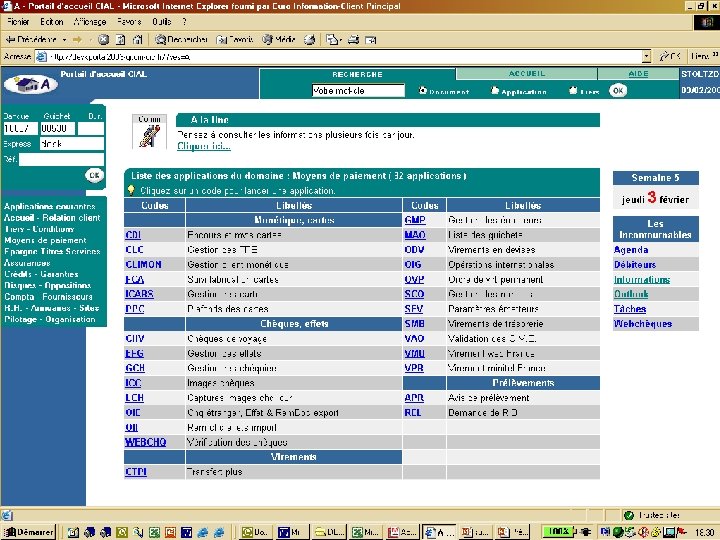720x540 pixels.
Task: Open the CLIMON application link
Action: [x=143, y=265]
